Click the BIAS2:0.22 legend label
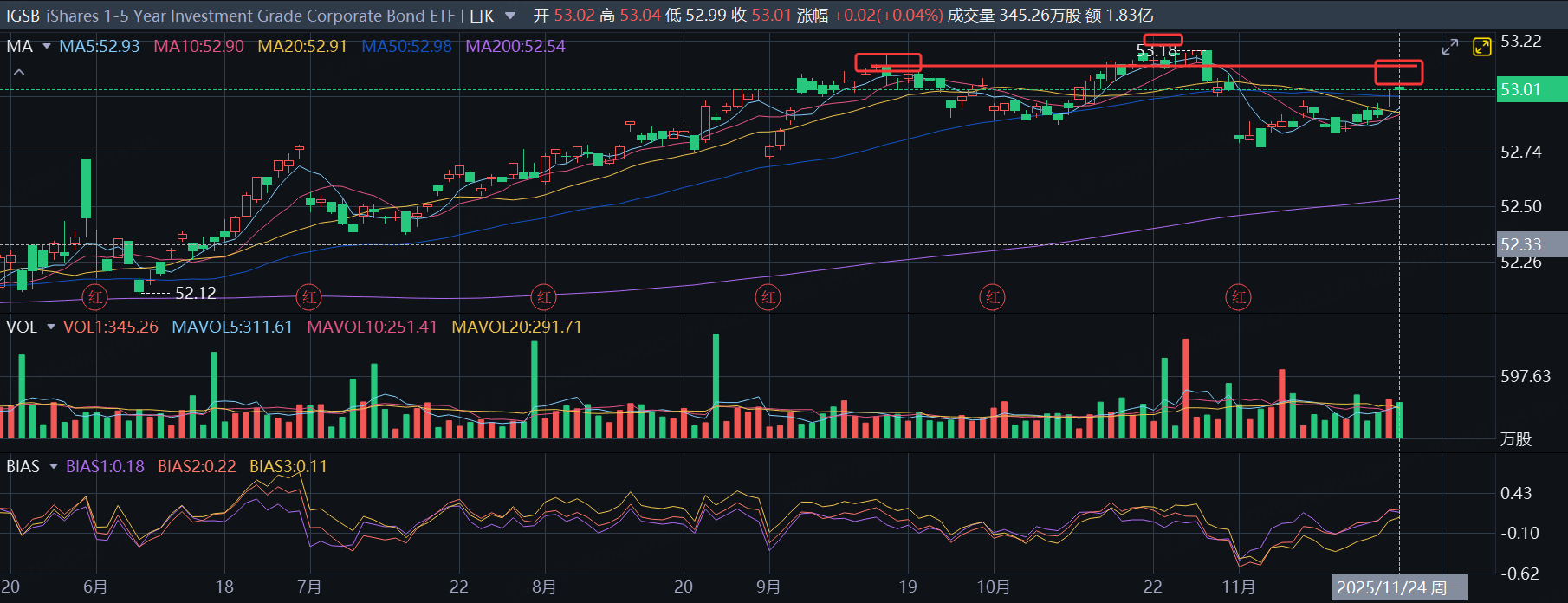The width and height of the screenshot is (1568, 603). (197, 466)
